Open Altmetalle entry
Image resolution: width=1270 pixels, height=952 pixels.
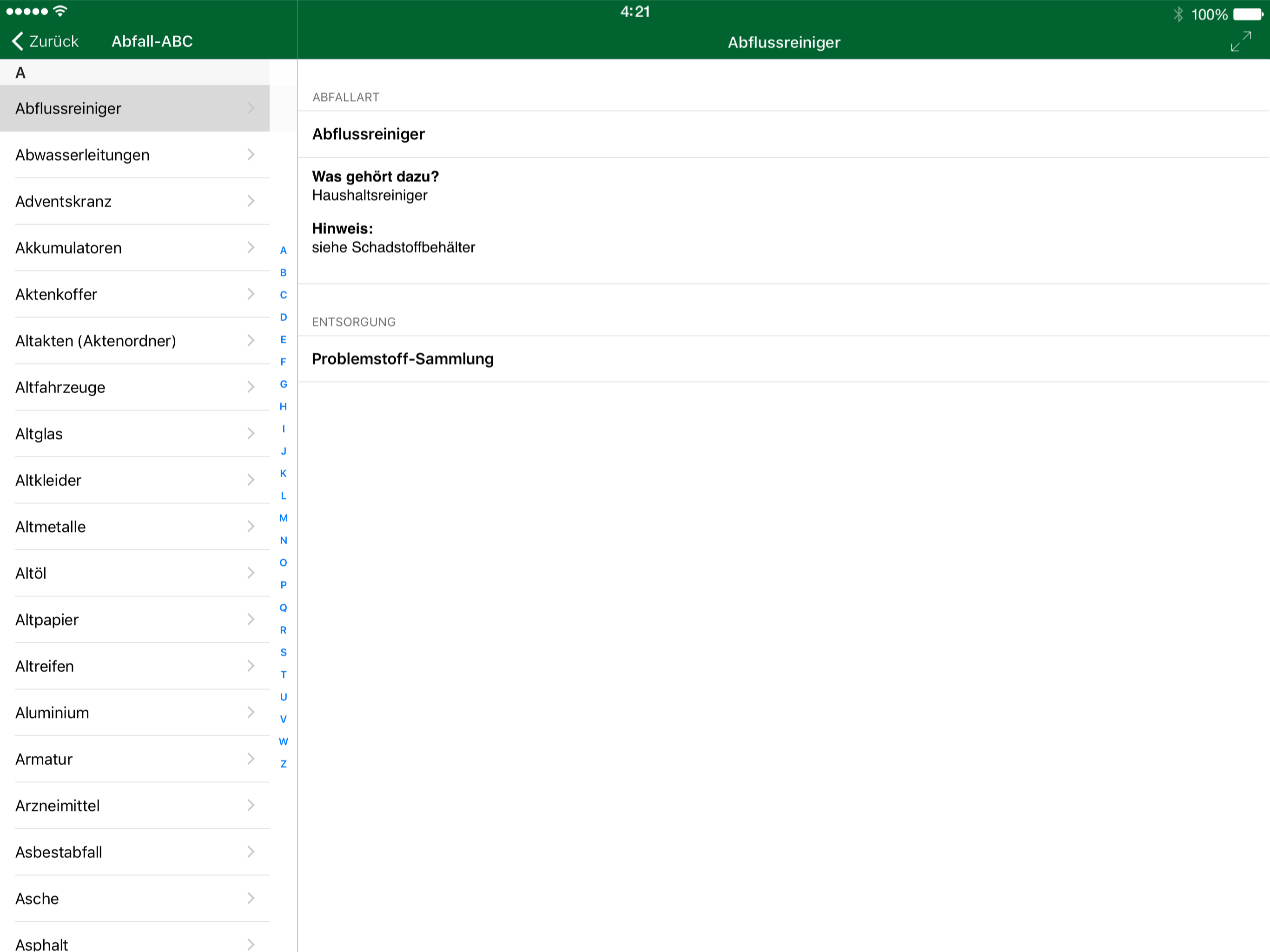click(134, 527)
